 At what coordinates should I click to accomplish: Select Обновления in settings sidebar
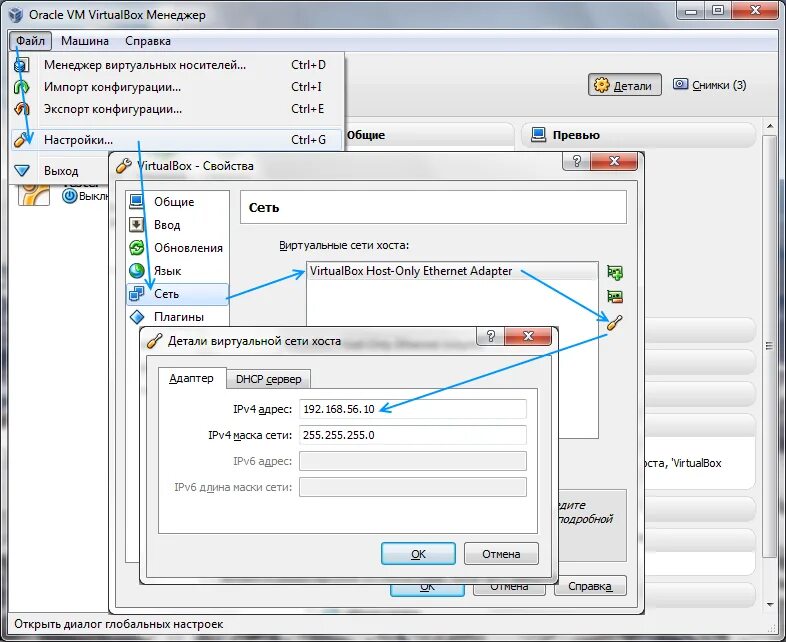tap(177, 248)
